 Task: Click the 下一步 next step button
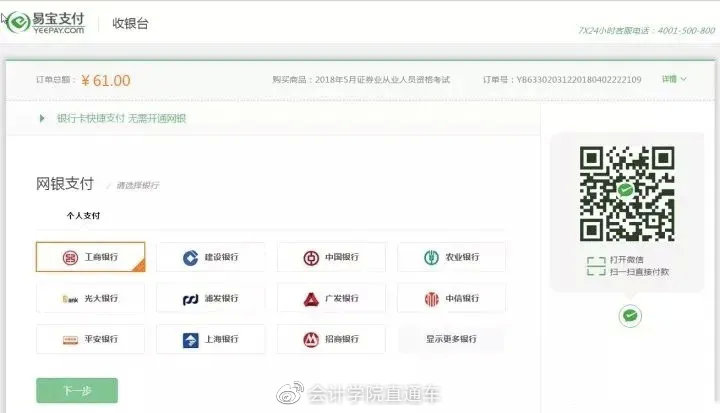pyautogui.click(x=77, y=390)
